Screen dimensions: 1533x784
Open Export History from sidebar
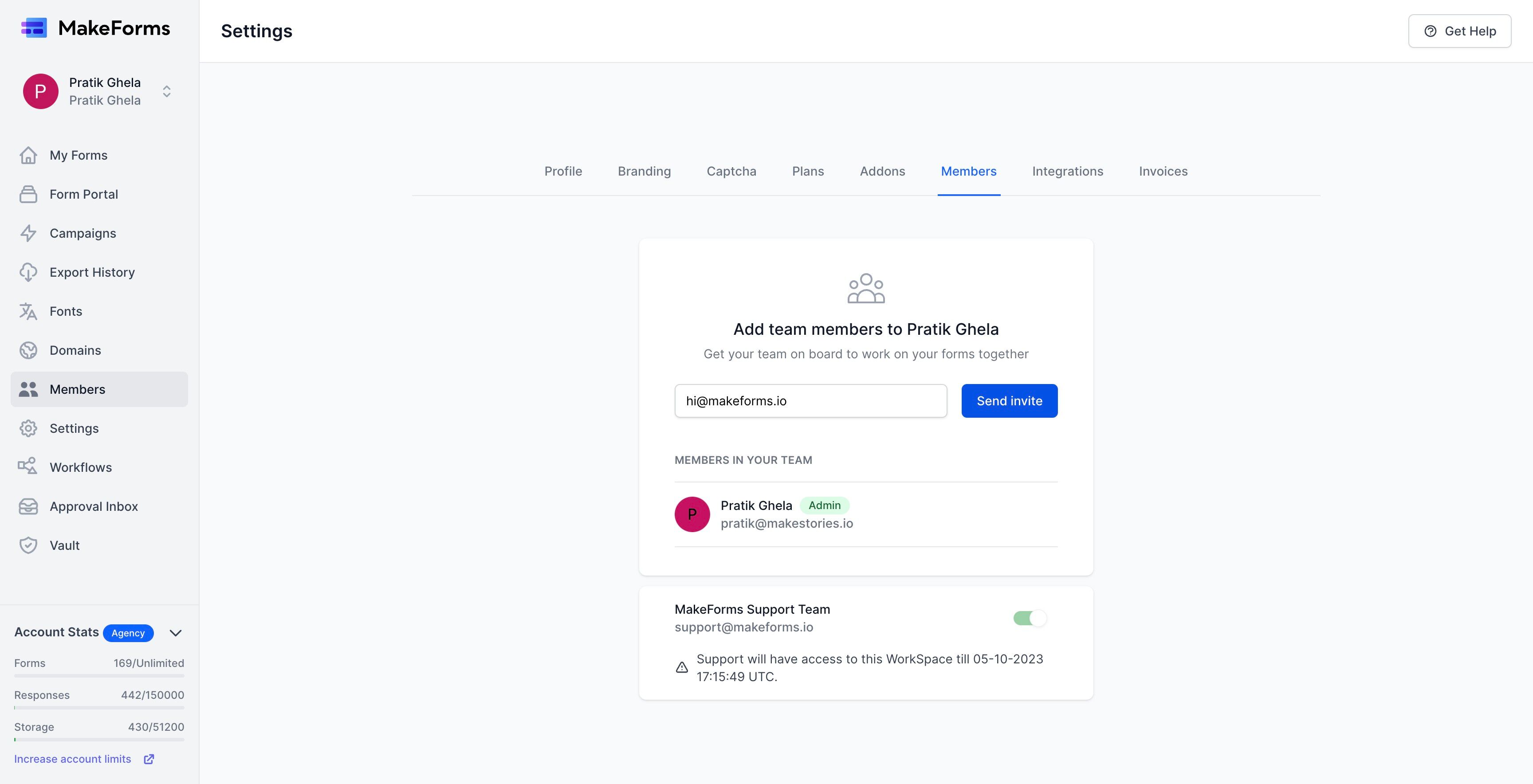tap(99, 272)
